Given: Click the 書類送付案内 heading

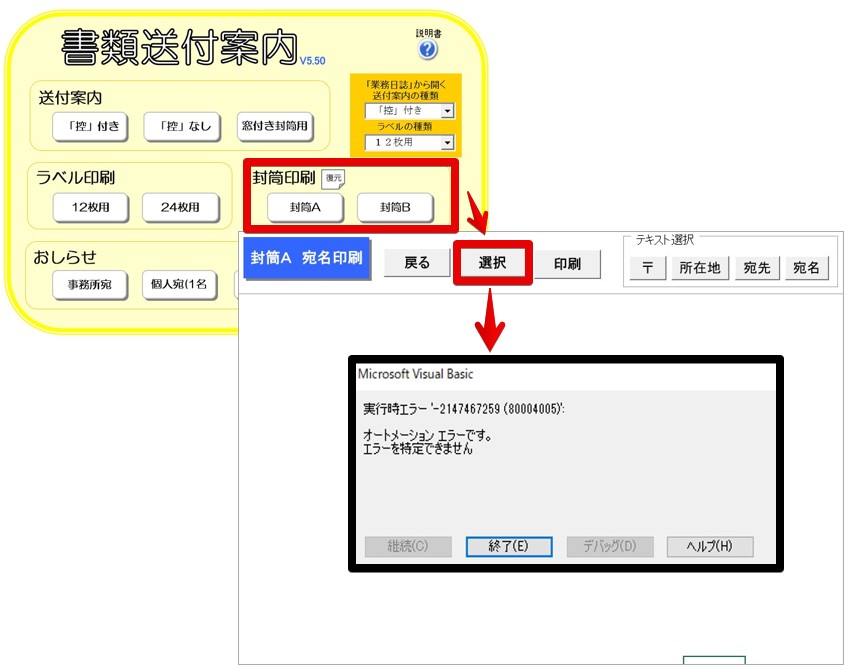Looking at the screenshot, I should (x=180, y=48).
